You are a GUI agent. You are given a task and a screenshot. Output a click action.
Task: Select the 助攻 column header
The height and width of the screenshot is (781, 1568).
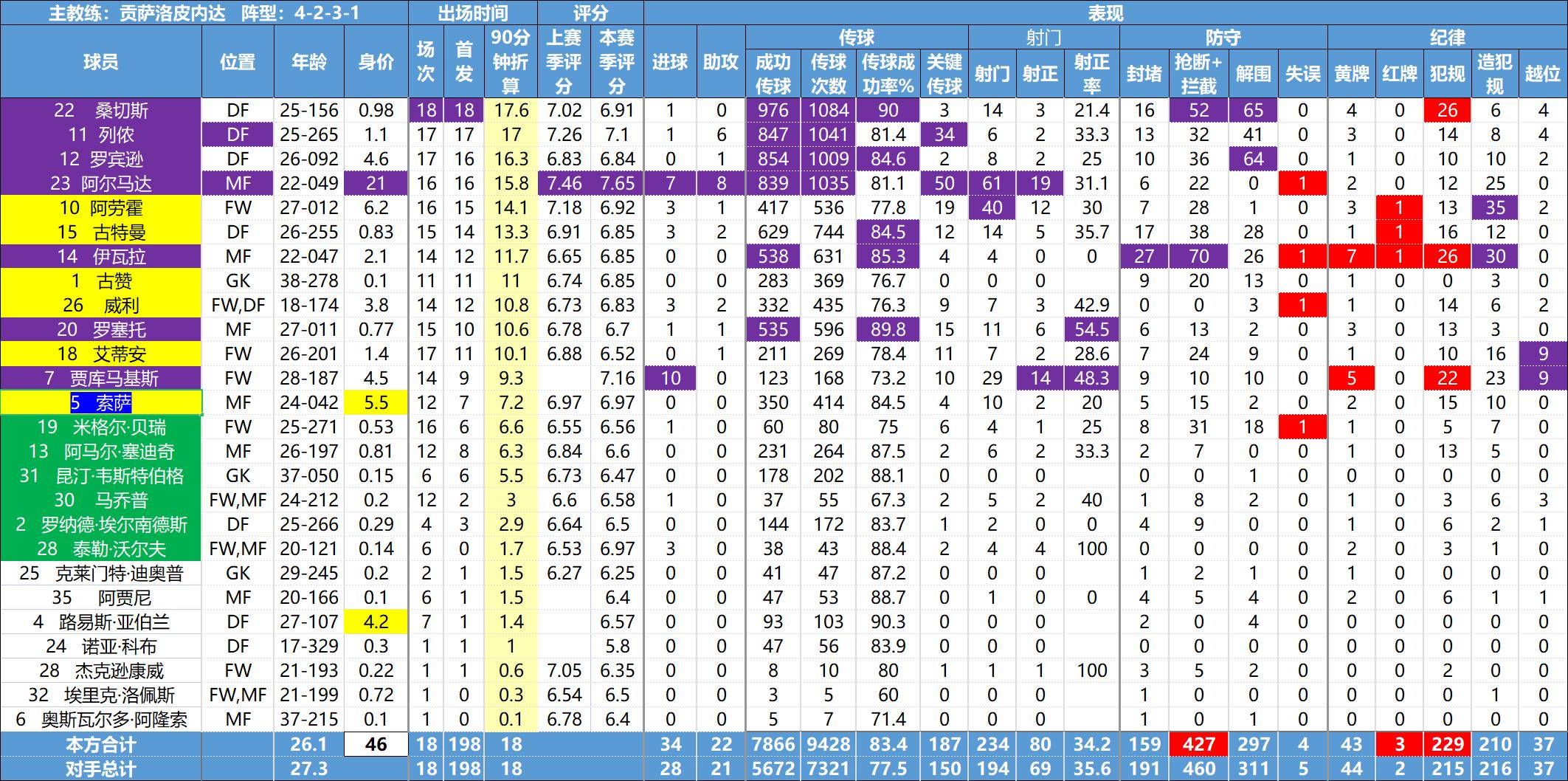(x=721, y=61)
